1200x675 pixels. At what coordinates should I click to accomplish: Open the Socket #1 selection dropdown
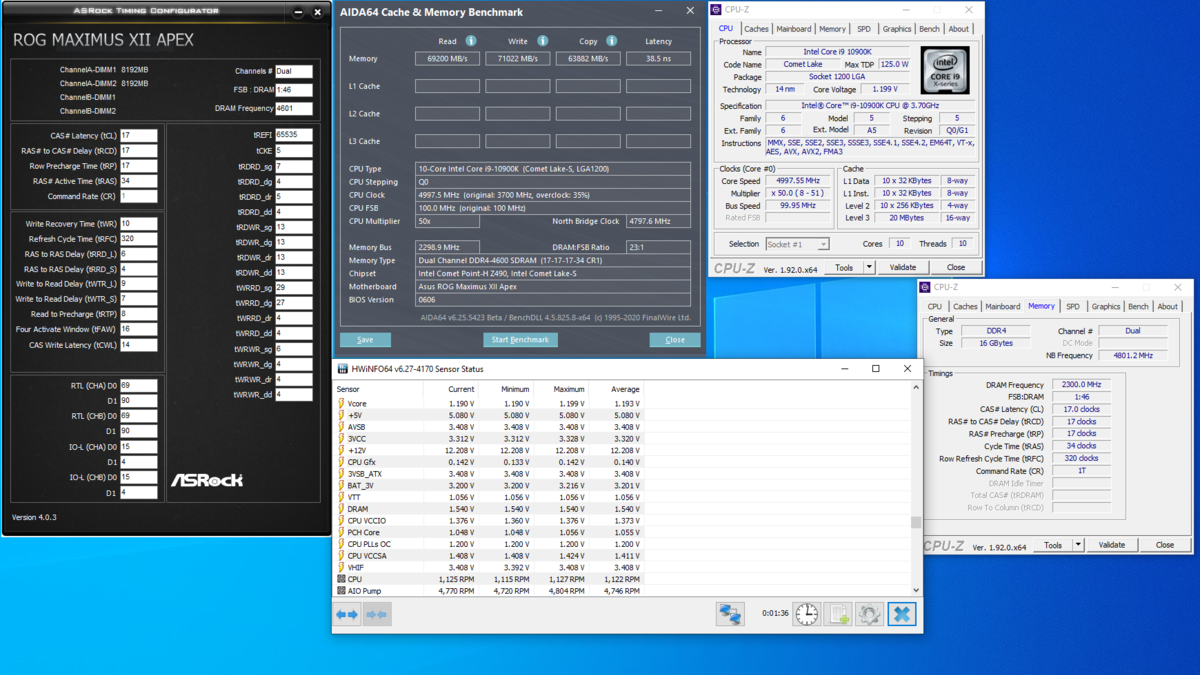point(797,244)
